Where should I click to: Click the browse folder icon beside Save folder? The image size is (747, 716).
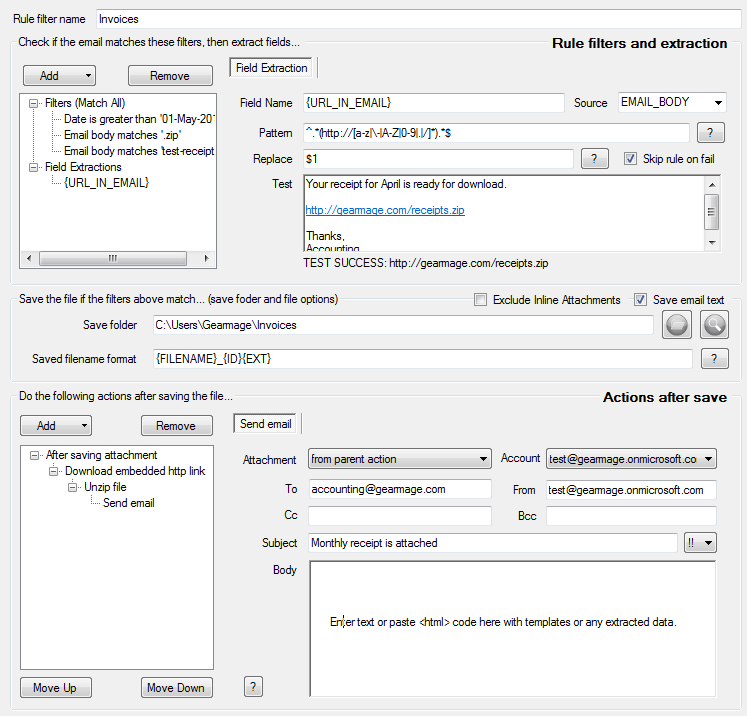click(x=678, y=324)
